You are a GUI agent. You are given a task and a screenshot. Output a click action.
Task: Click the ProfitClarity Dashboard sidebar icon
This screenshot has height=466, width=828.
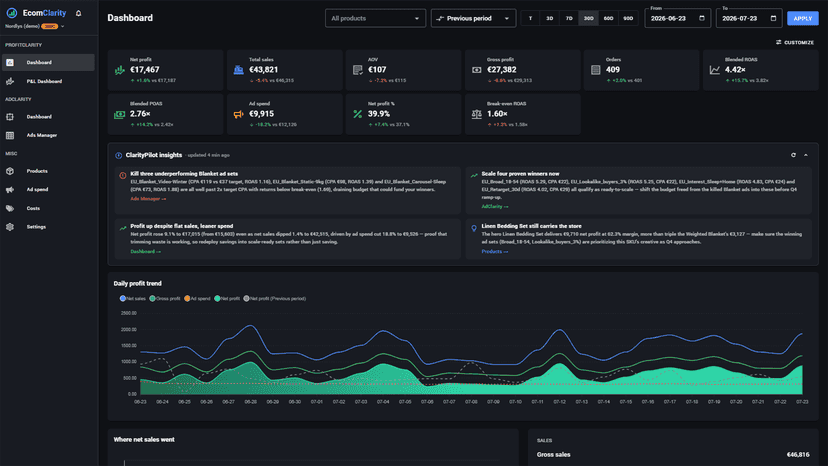pos(10,62)
